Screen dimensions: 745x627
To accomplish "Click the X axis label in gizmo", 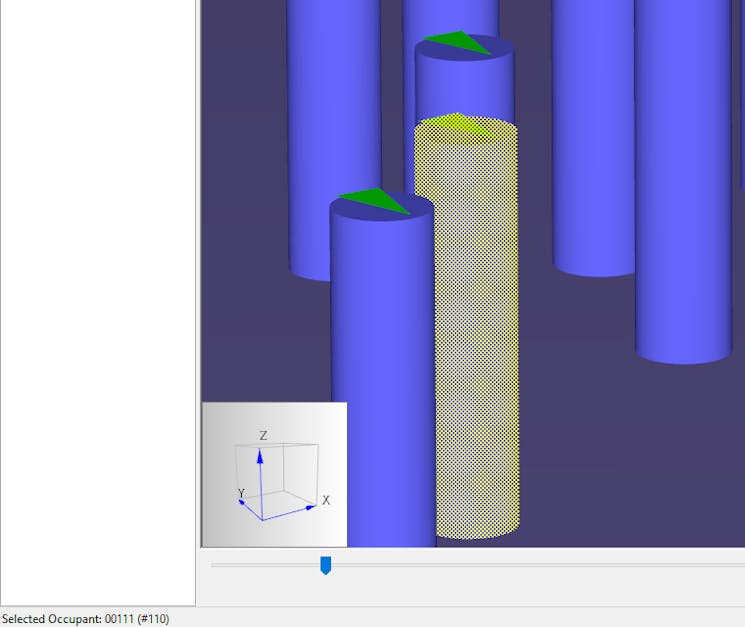I will click(326, 500).
